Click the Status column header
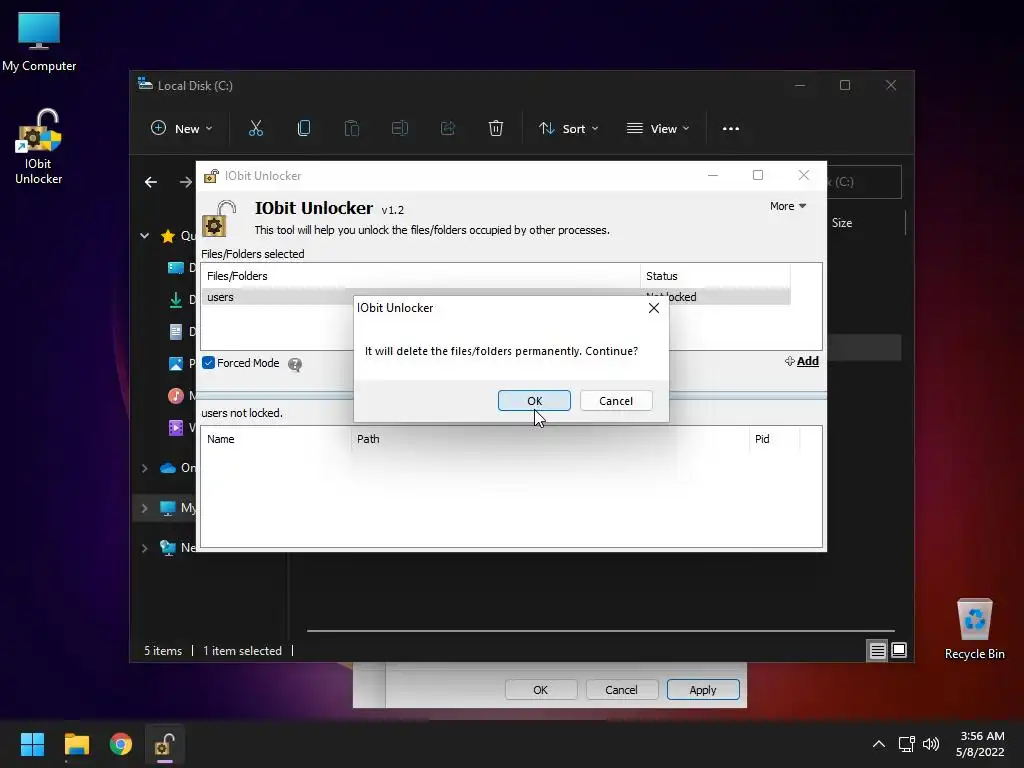 tap(715, 276)
